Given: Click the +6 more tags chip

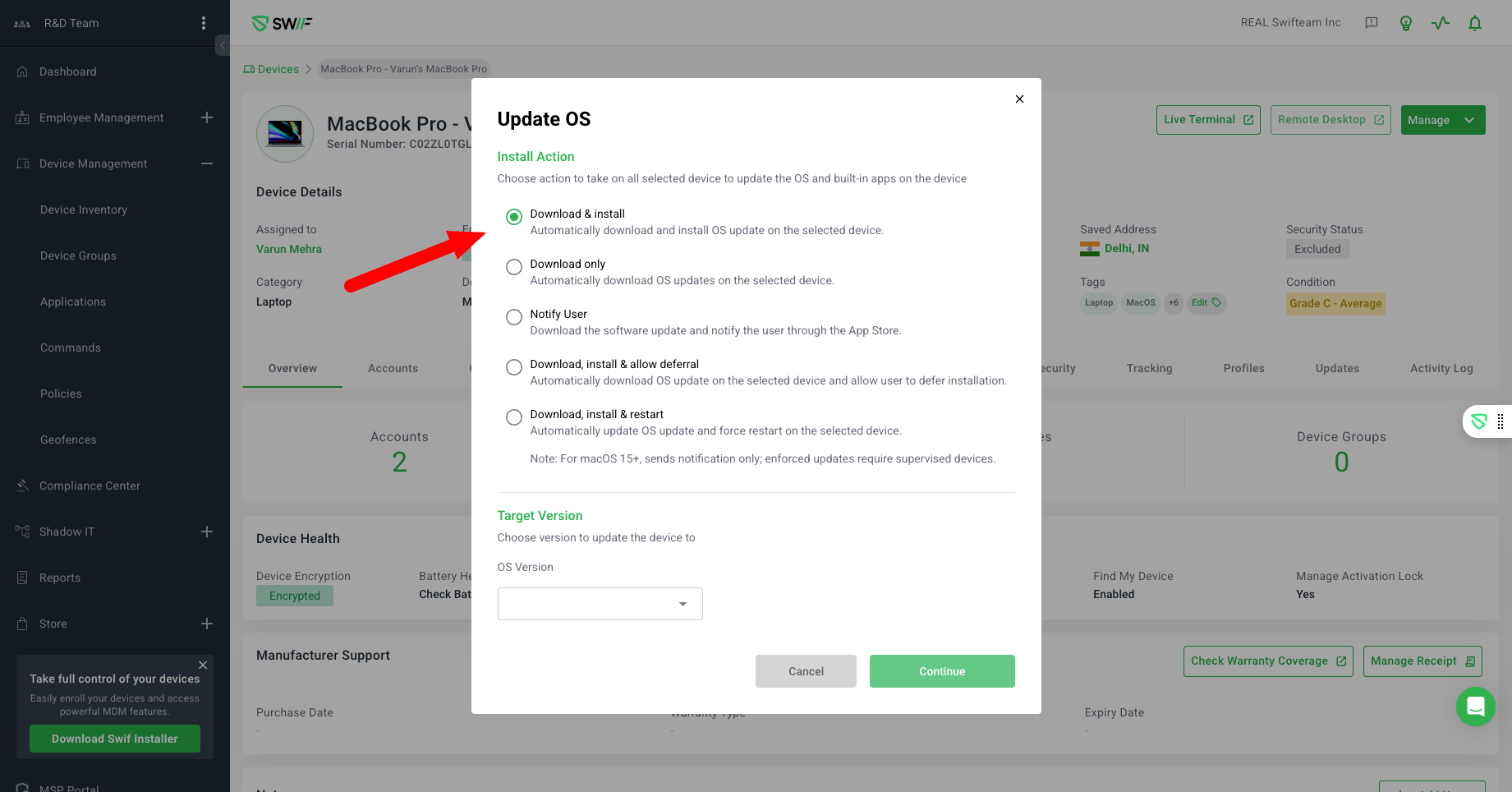Looking at the screenshot, I should (1174, 302).
